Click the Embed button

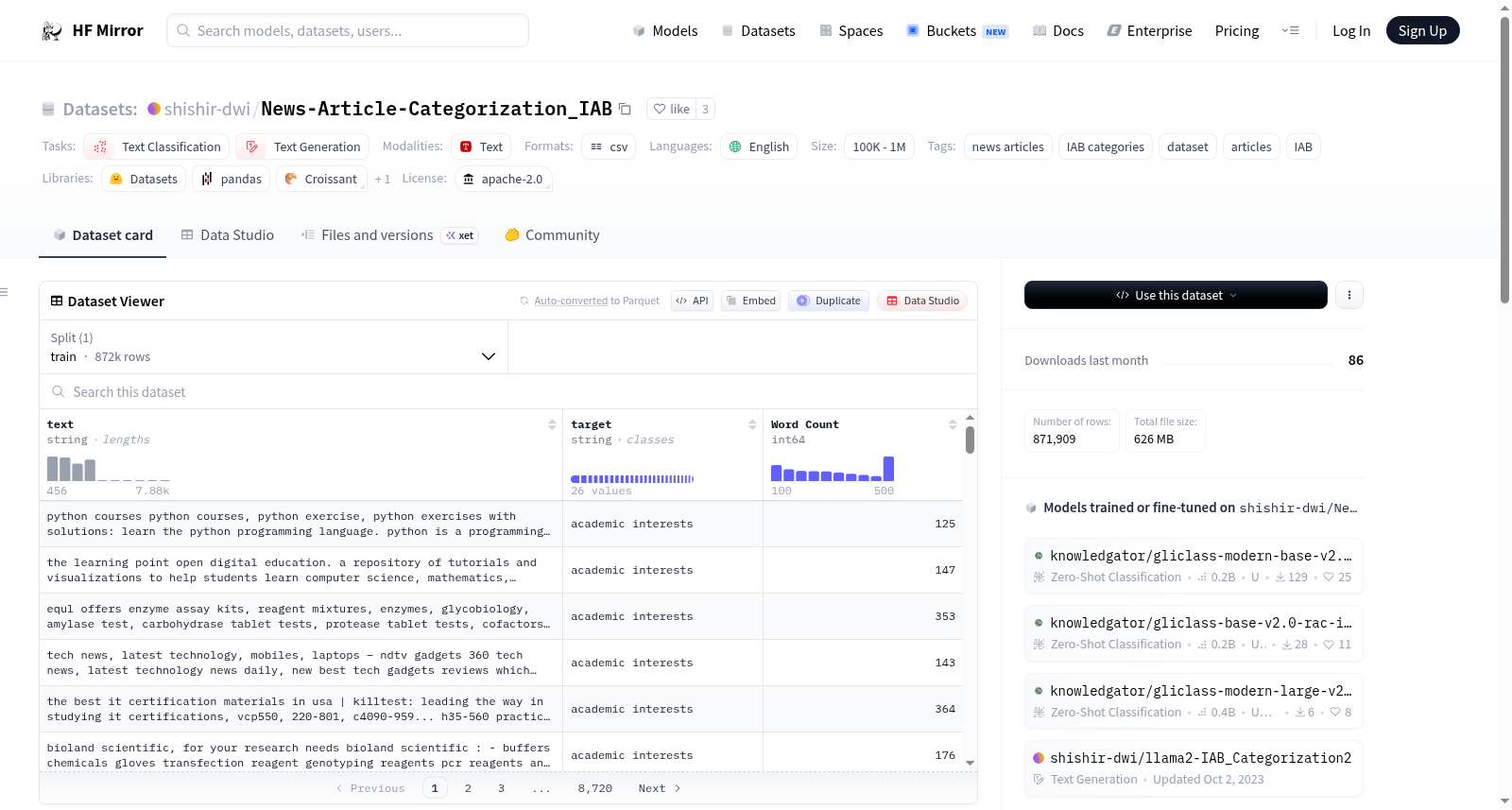tap(750, 301)
